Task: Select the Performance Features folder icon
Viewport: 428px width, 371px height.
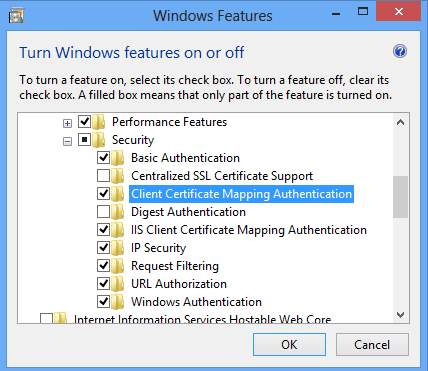Action: pyautogui.click(x=99, y=122)
